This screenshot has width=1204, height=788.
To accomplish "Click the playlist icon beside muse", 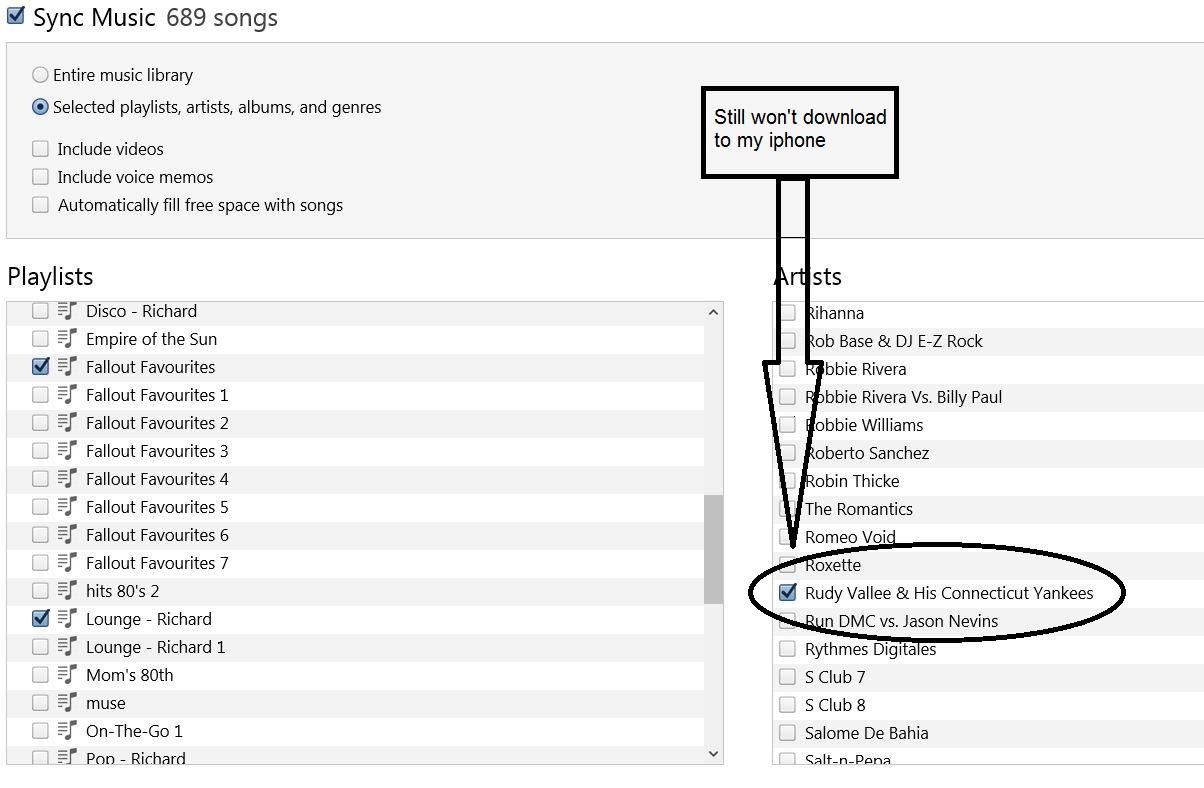I will 66,703.
